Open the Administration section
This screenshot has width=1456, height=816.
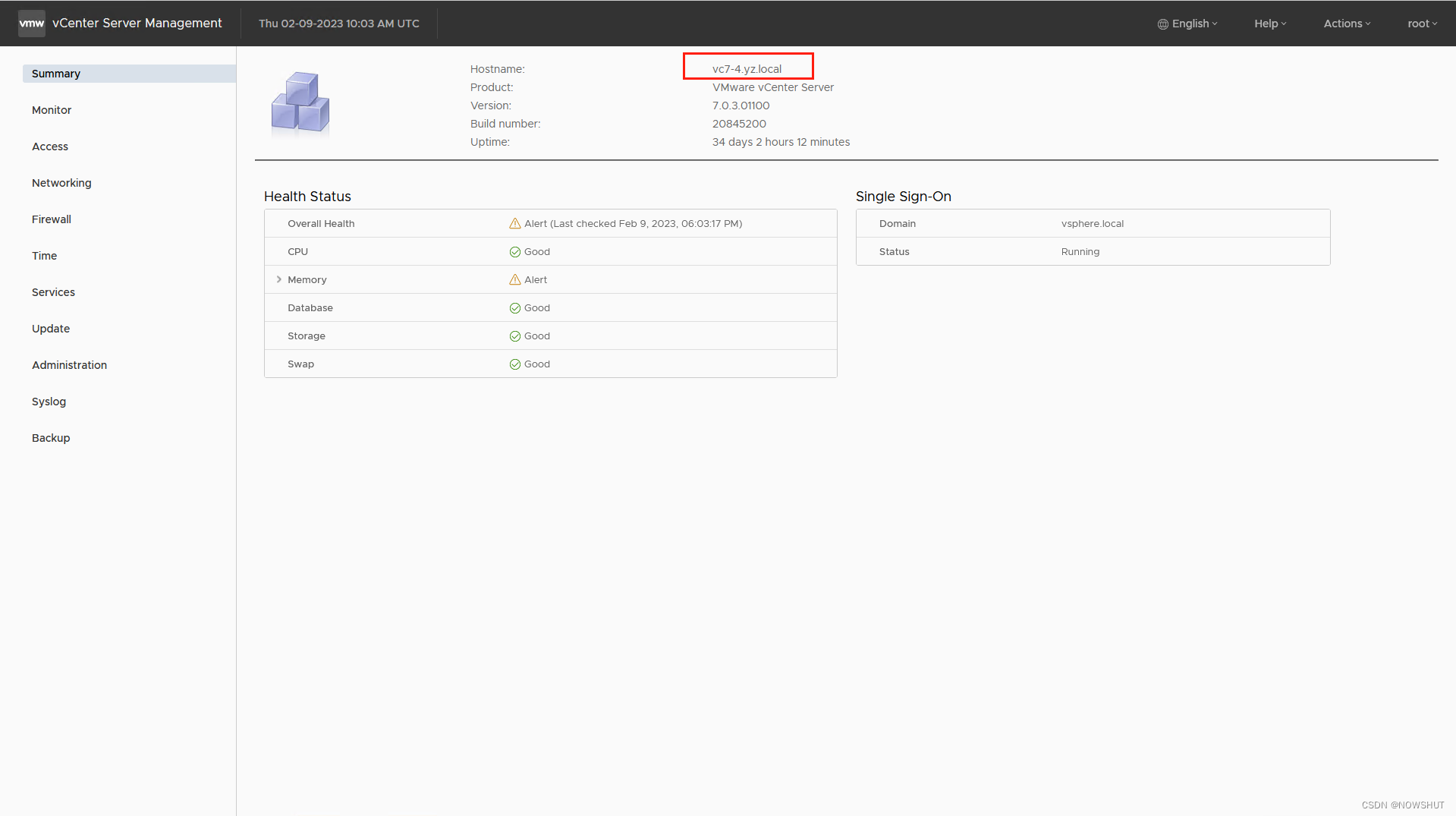pyautogui.click(x=69, y=365)
